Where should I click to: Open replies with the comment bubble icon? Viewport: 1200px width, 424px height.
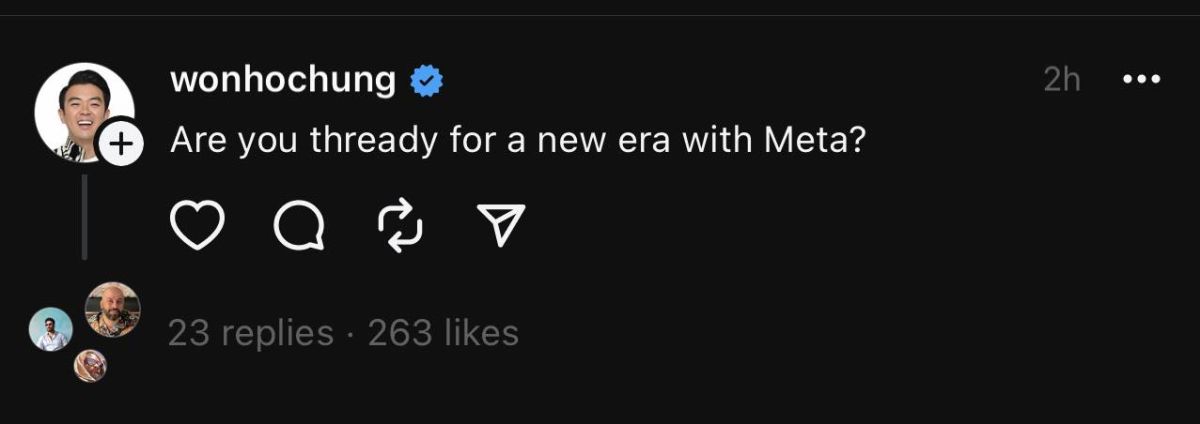coord(299,226)
